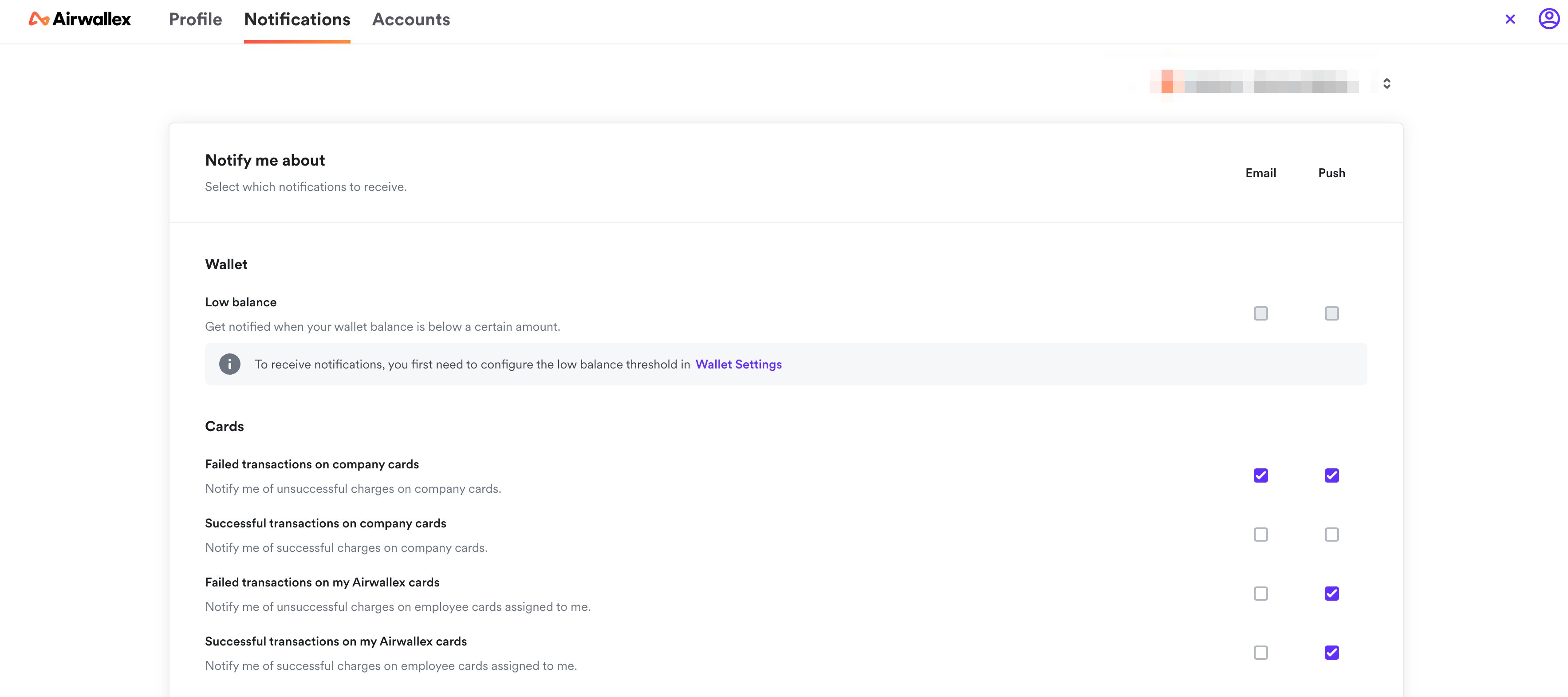The width and height of the screenshot is (1568, 697).
Task: Toggle email for successful company card transactions
Action: pyautogui.click(x=1261, y=534)
